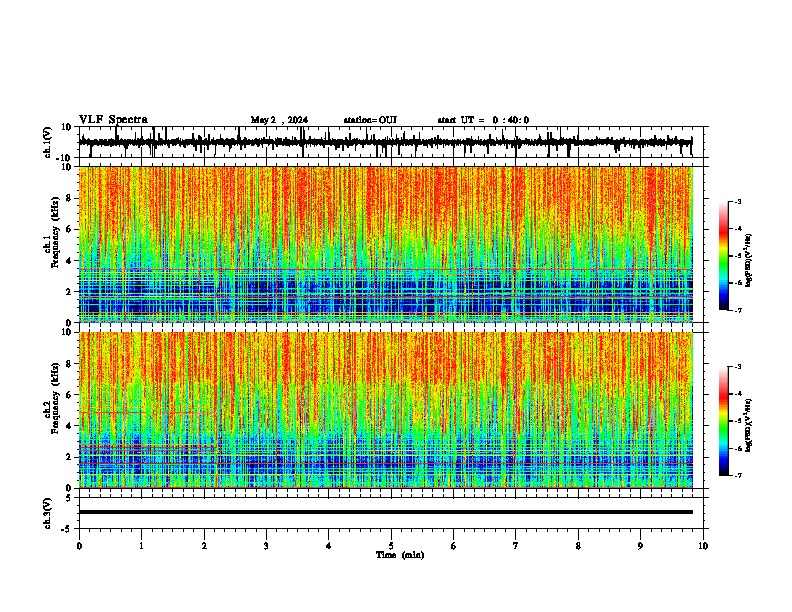
Task: Click time axis tick label '5'
Action: click(391, 546)
